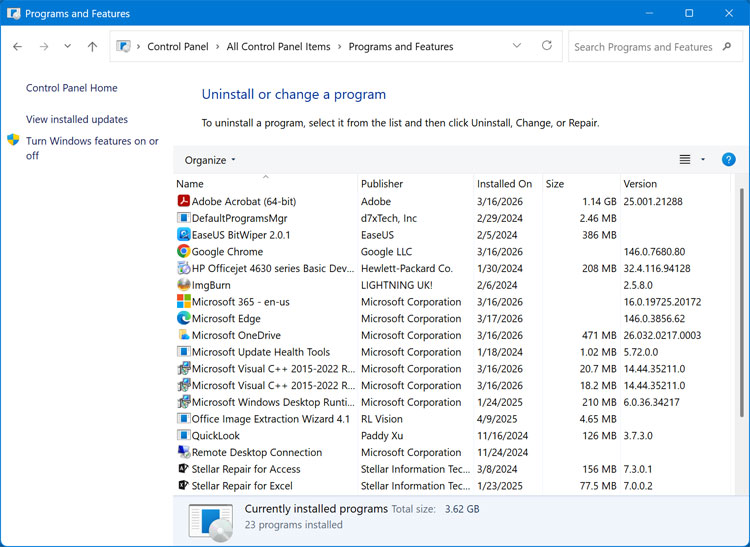
Task: Sort by the Publisher column header
Action: click(415, 184)
